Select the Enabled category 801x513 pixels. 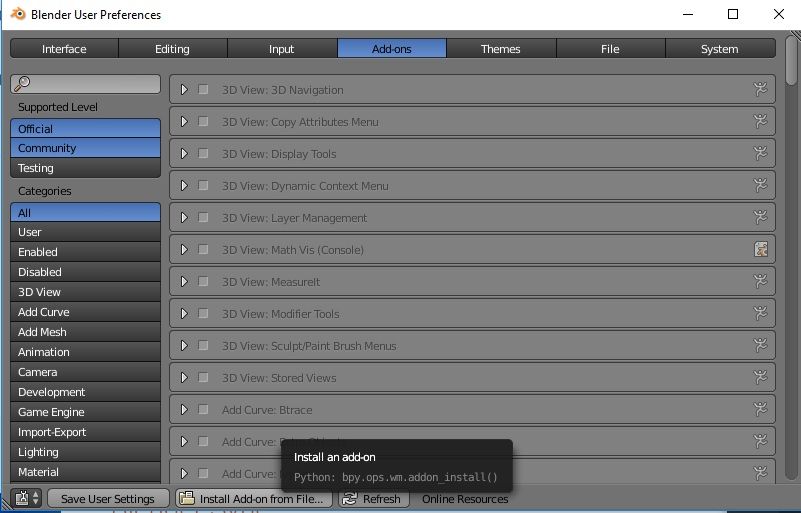(x=85, y=252)
